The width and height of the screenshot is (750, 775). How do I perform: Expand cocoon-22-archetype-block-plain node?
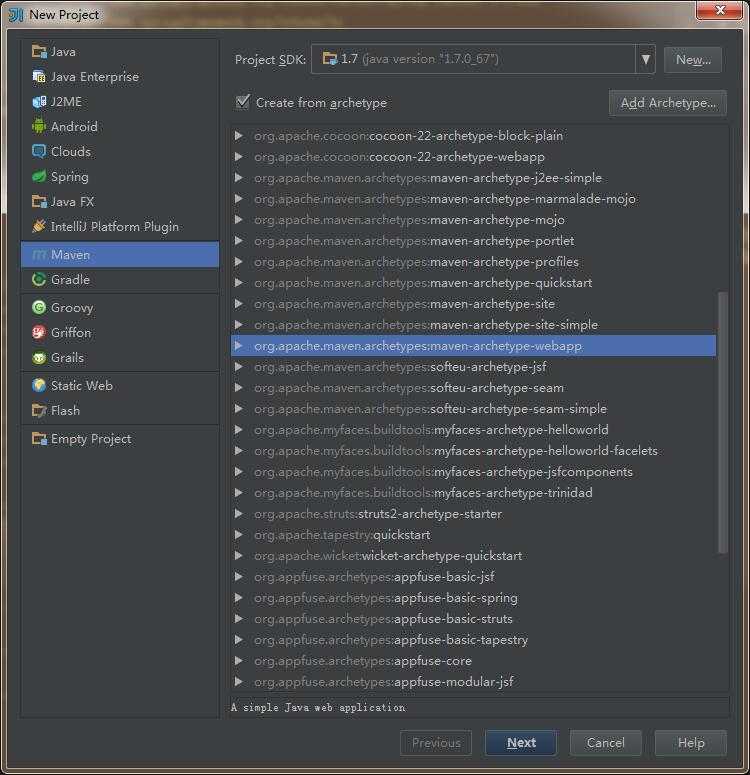pos(238,135)
